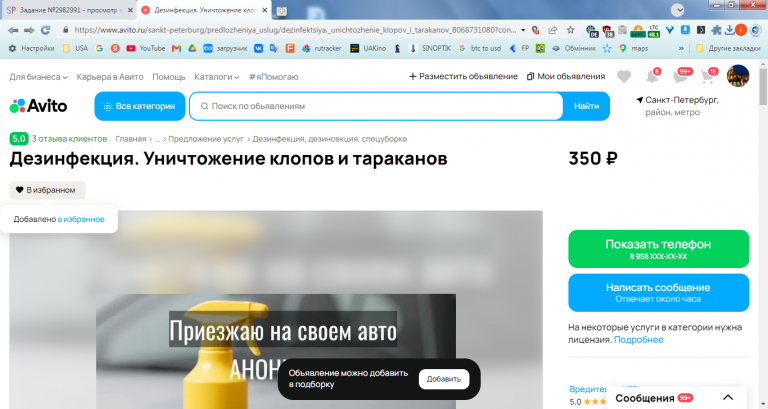Viewport: 768px width, 409px height.
Task: Expand the breadcrumb ellipsis '...'
Action: [157, 139]
